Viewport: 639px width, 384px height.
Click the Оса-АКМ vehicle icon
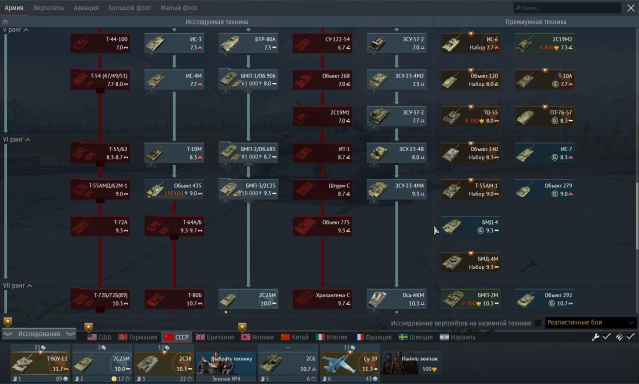click(x=397, y=299)
